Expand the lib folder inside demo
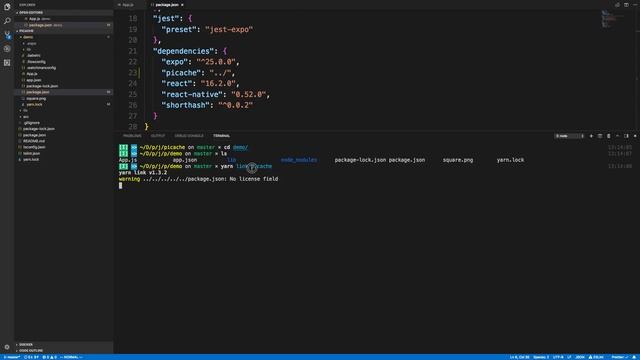 pyautogui.click(x=29, y=49)
